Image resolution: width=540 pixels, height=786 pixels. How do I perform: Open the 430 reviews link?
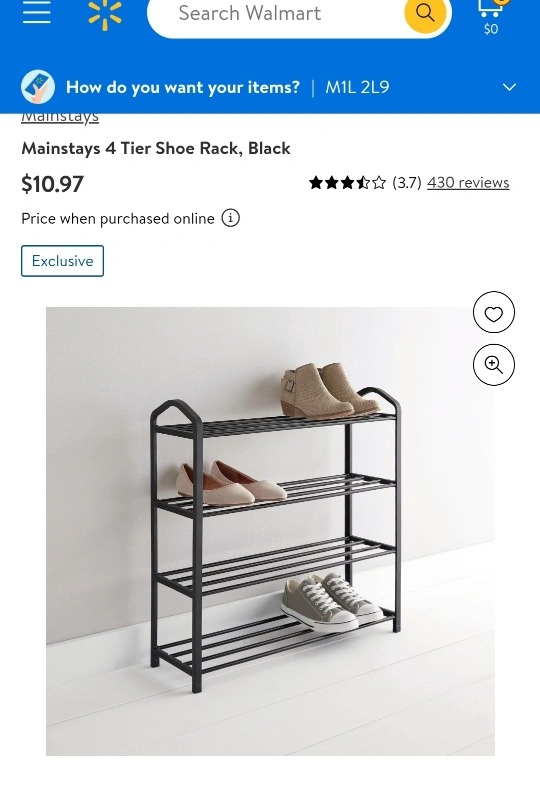coord(468,182)
